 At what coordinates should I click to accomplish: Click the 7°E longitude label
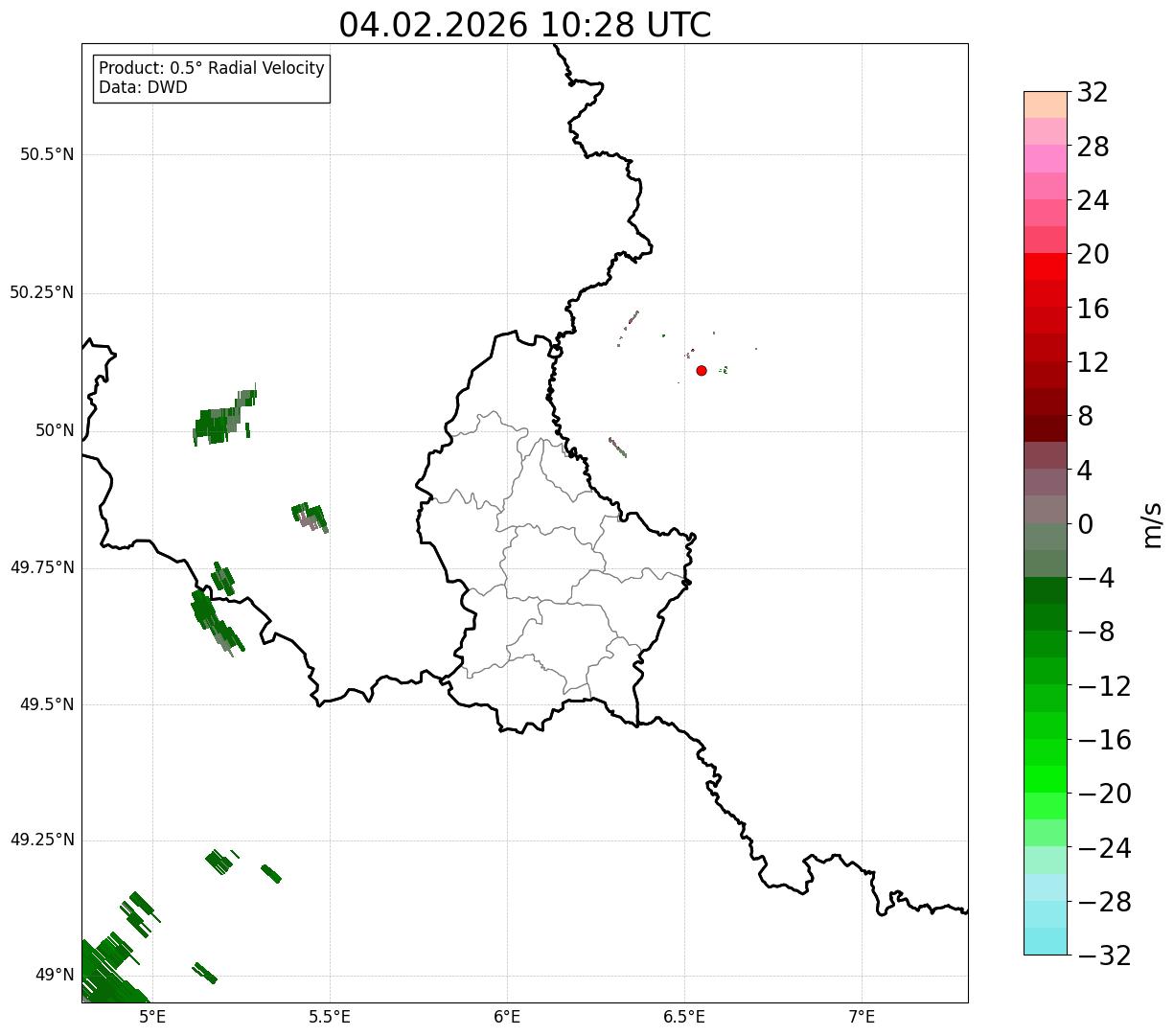[862, 1017]
